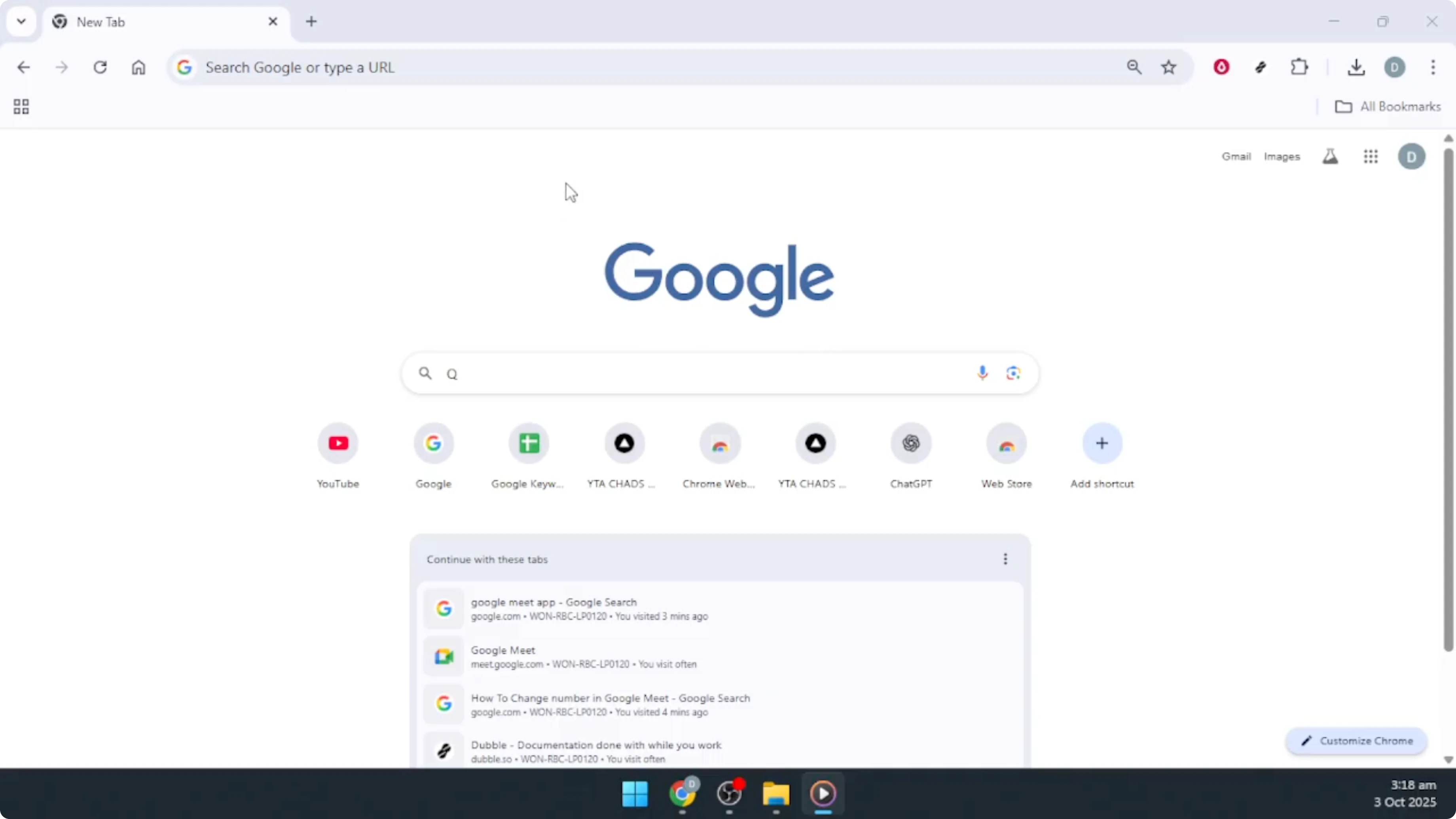This screenshot has height=819, width=1456.
Task: Click the Customize Chrome button
Action: pos(1357,741)
